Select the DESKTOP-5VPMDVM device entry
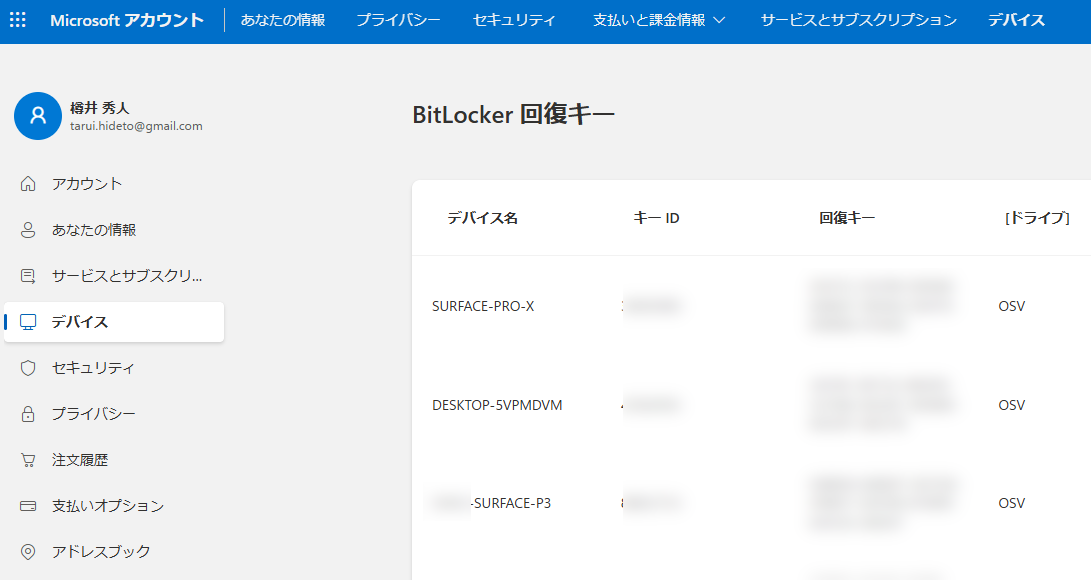The image size is (1091, 580). pos(497,405)
